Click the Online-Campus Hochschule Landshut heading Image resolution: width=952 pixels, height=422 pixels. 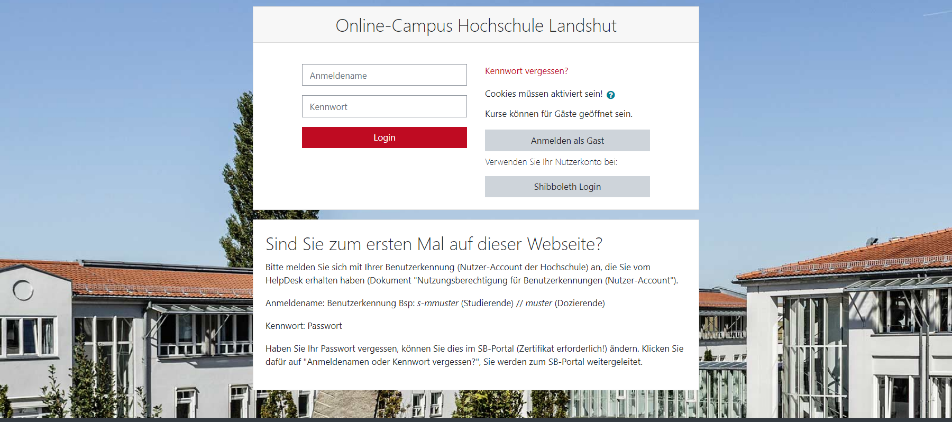tap(476, 26)
